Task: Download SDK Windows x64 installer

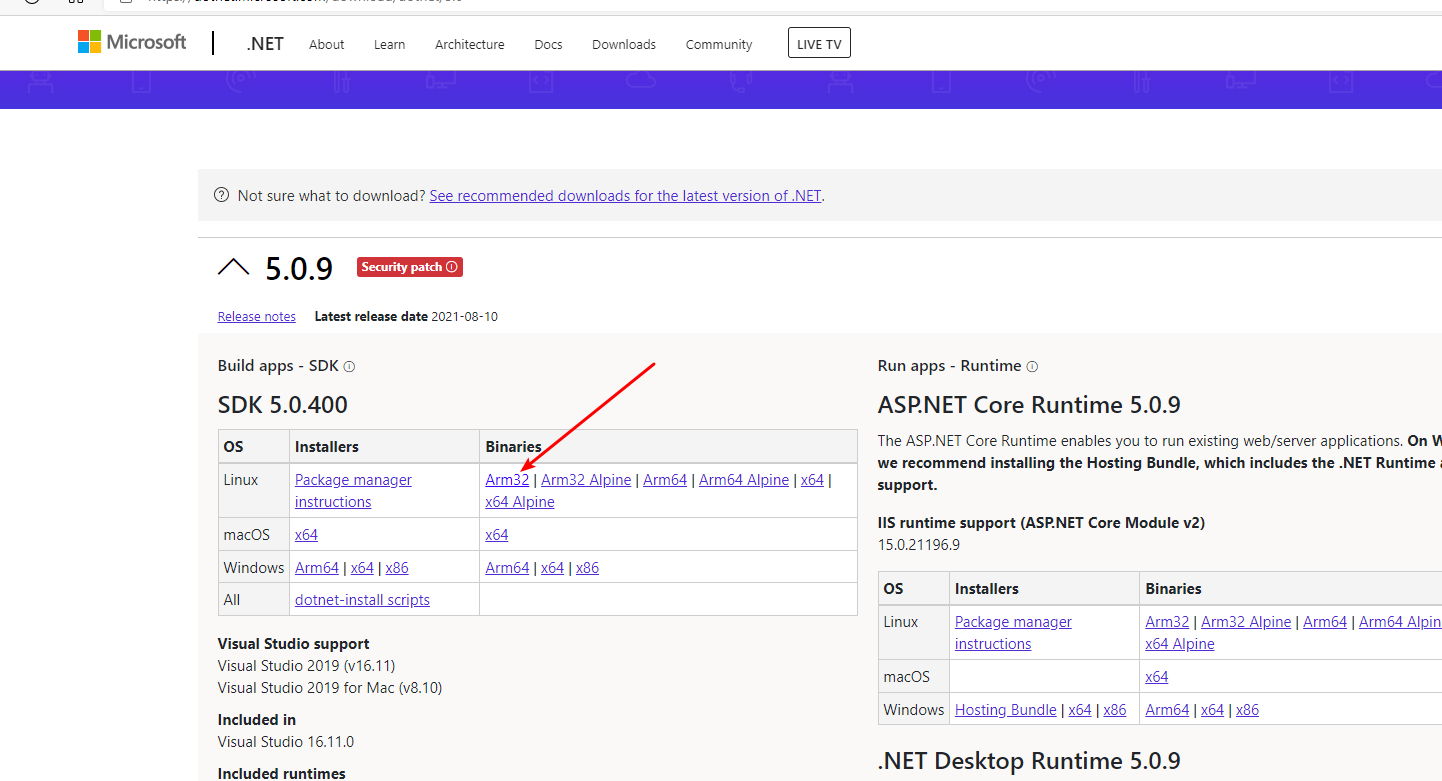Action: (x=362, y=568)
